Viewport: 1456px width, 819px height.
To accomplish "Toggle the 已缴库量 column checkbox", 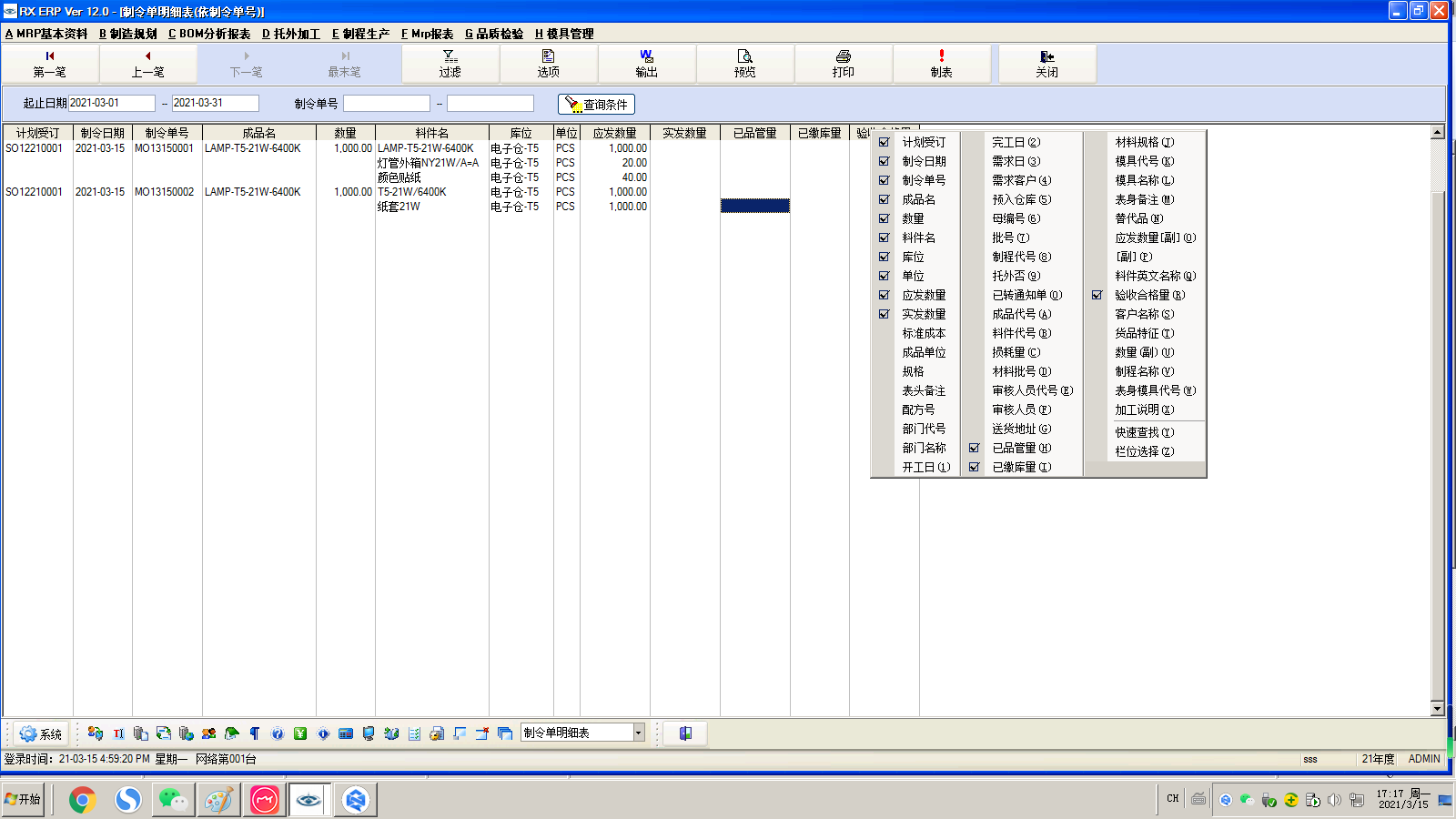I will (x=974, y=467).
